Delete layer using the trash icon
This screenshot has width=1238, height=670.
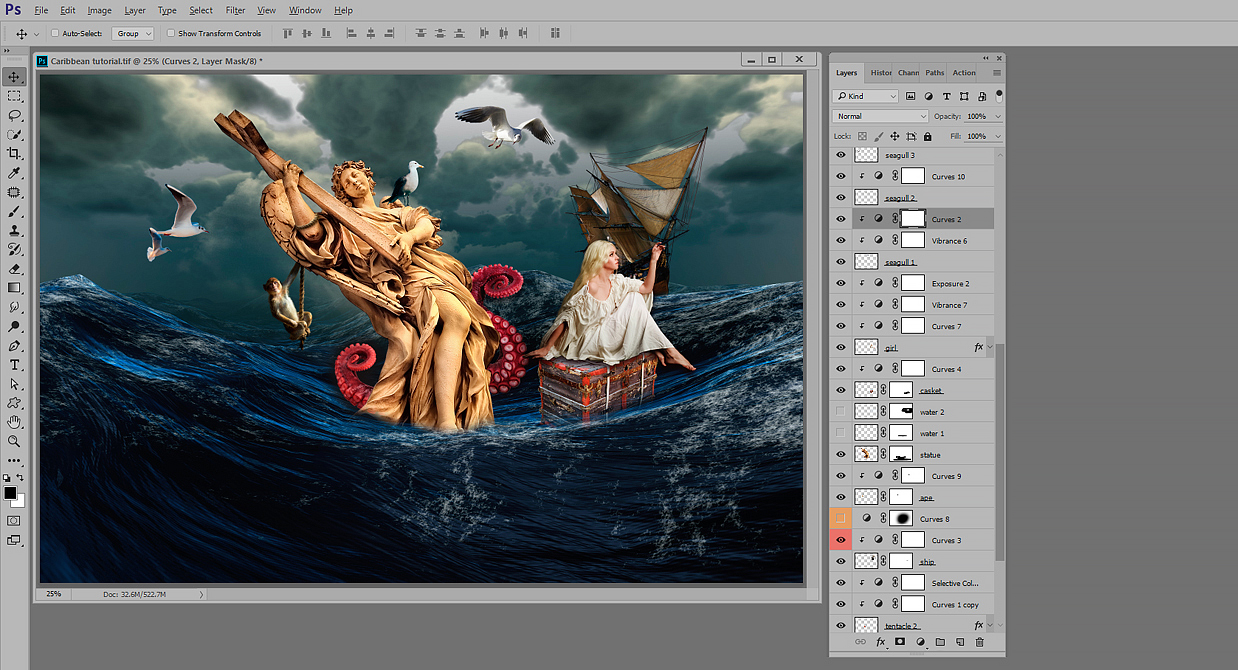[979, 642]
